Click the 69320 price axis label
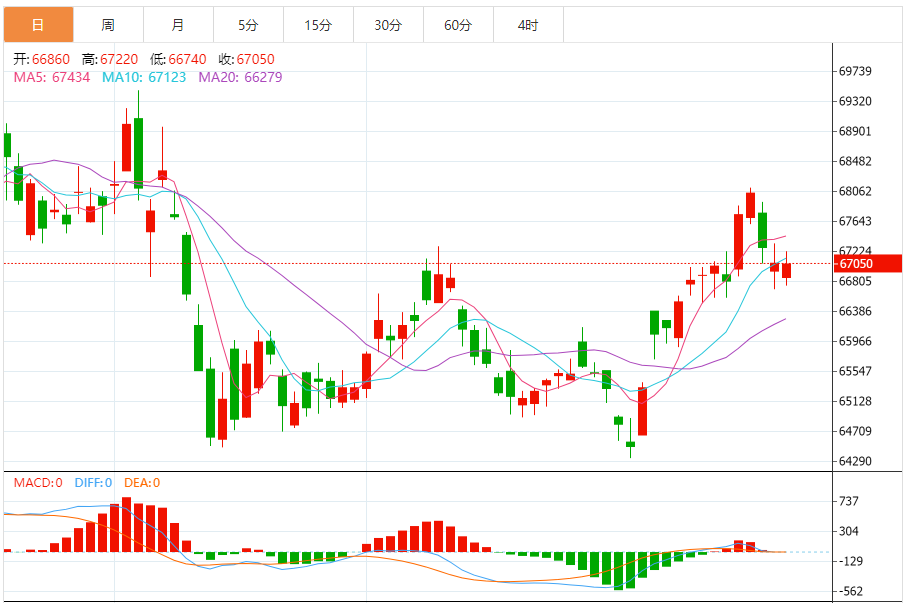 pyautogui.click(x=855, y=101)
